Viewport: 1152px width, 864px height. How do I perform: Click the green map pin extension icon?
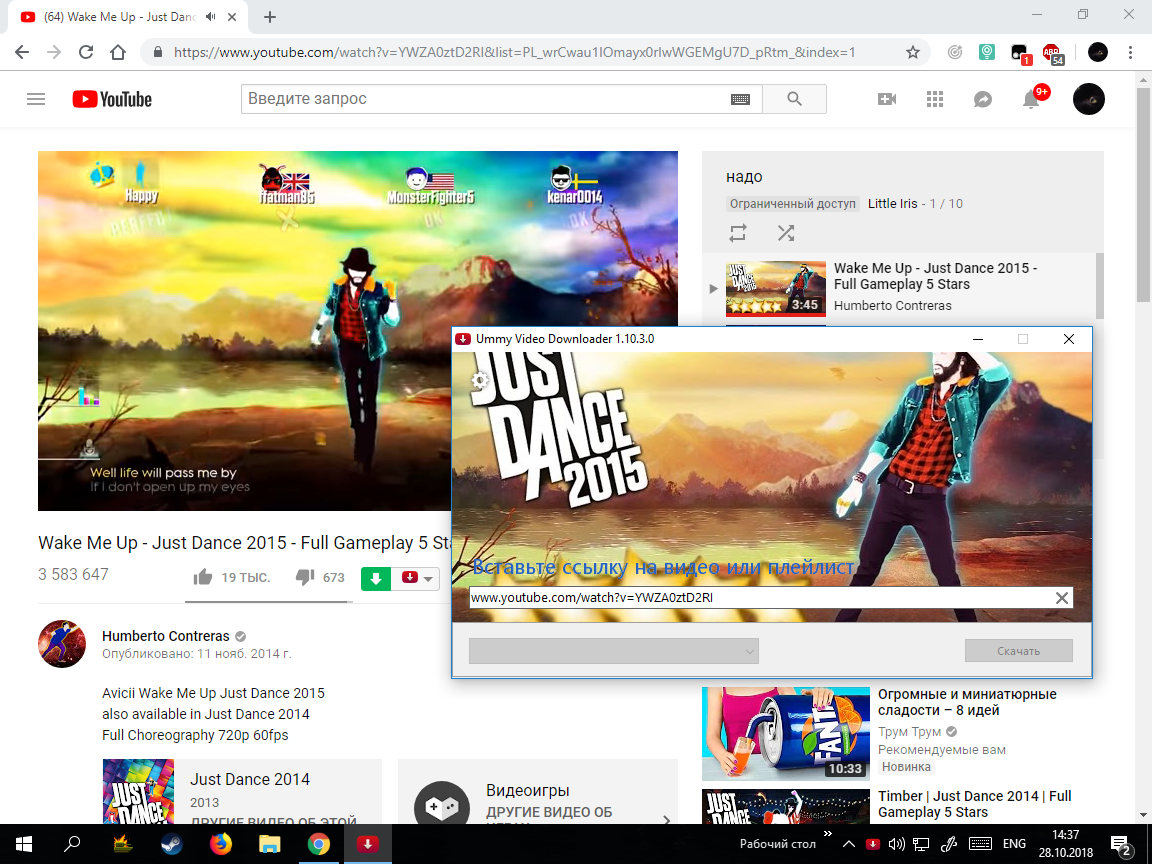[x=987, y=52]
